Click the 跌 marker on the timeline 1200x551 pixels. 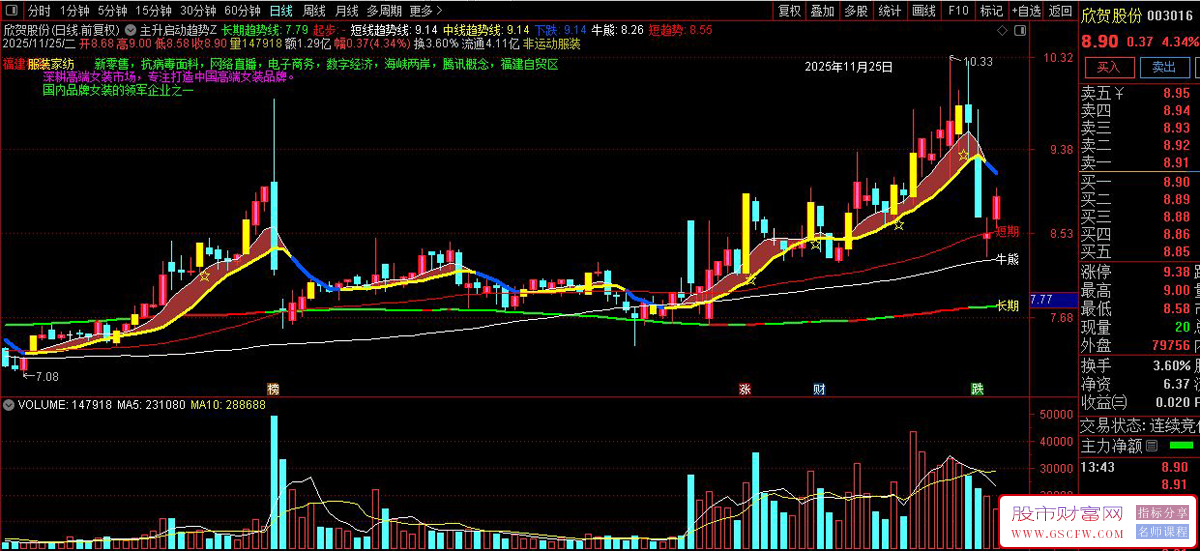click(x=977, y=388)
